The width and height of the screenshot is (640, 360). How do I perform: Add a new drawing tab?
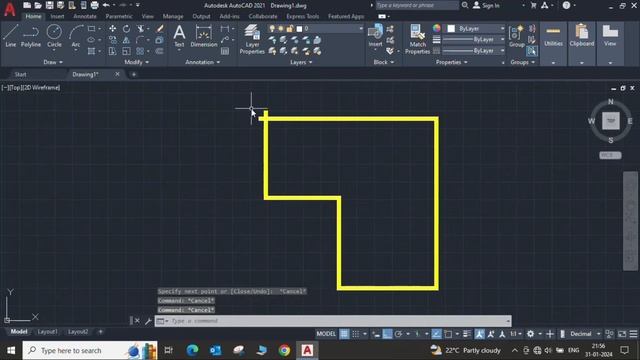(133, 74)
